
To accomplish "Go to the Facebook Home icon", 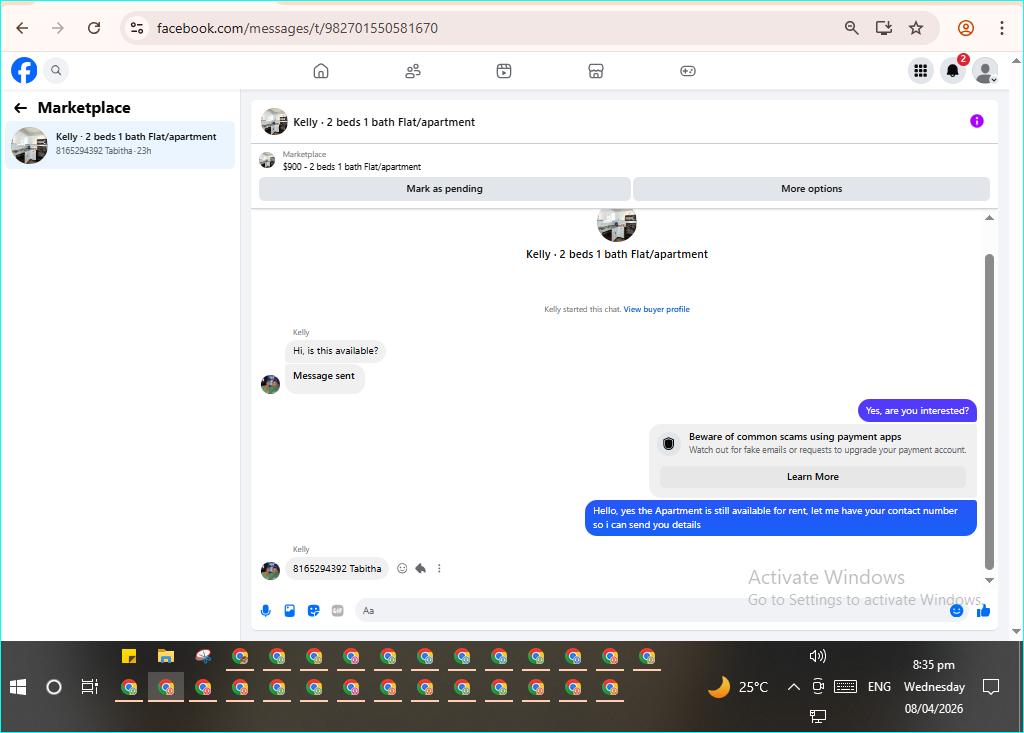I will (x=321, y=71).
